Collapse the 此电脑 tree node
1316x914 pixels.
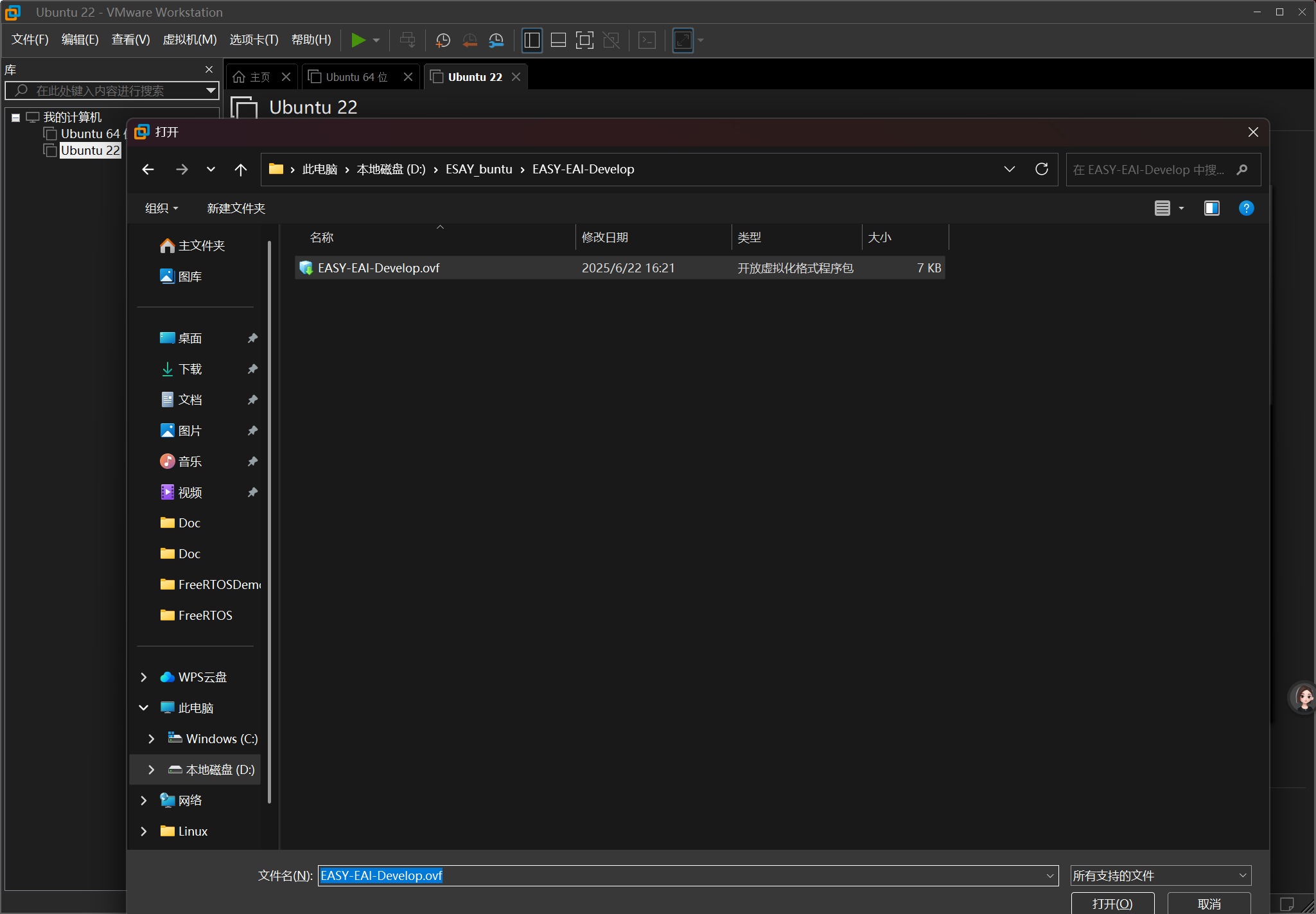[x=143, y=708]
